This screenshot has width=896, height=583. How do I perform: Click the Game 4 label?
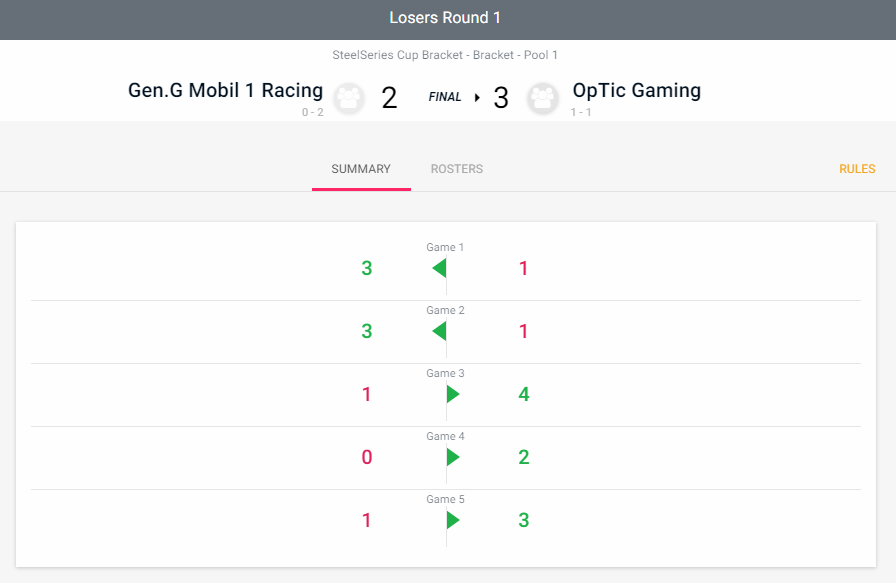click(x=445, y=436)
